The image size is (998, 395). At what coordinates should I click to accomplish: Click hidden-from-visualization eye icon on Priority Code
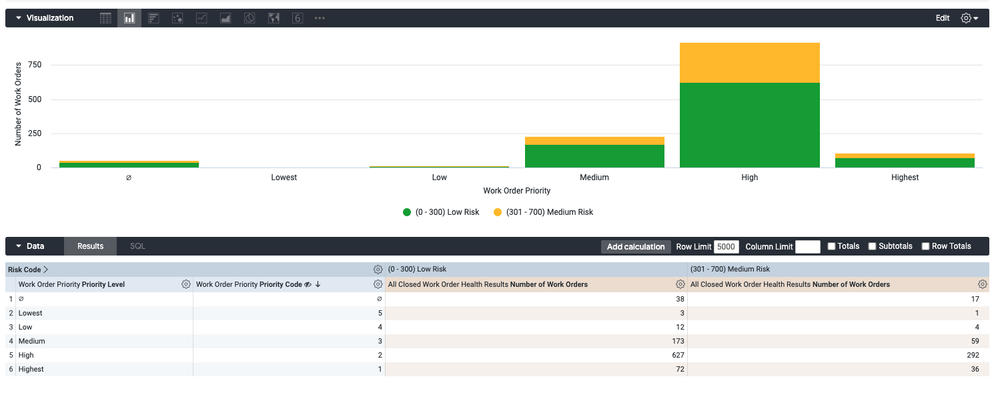pyautogui.click(x=307, y=285)
